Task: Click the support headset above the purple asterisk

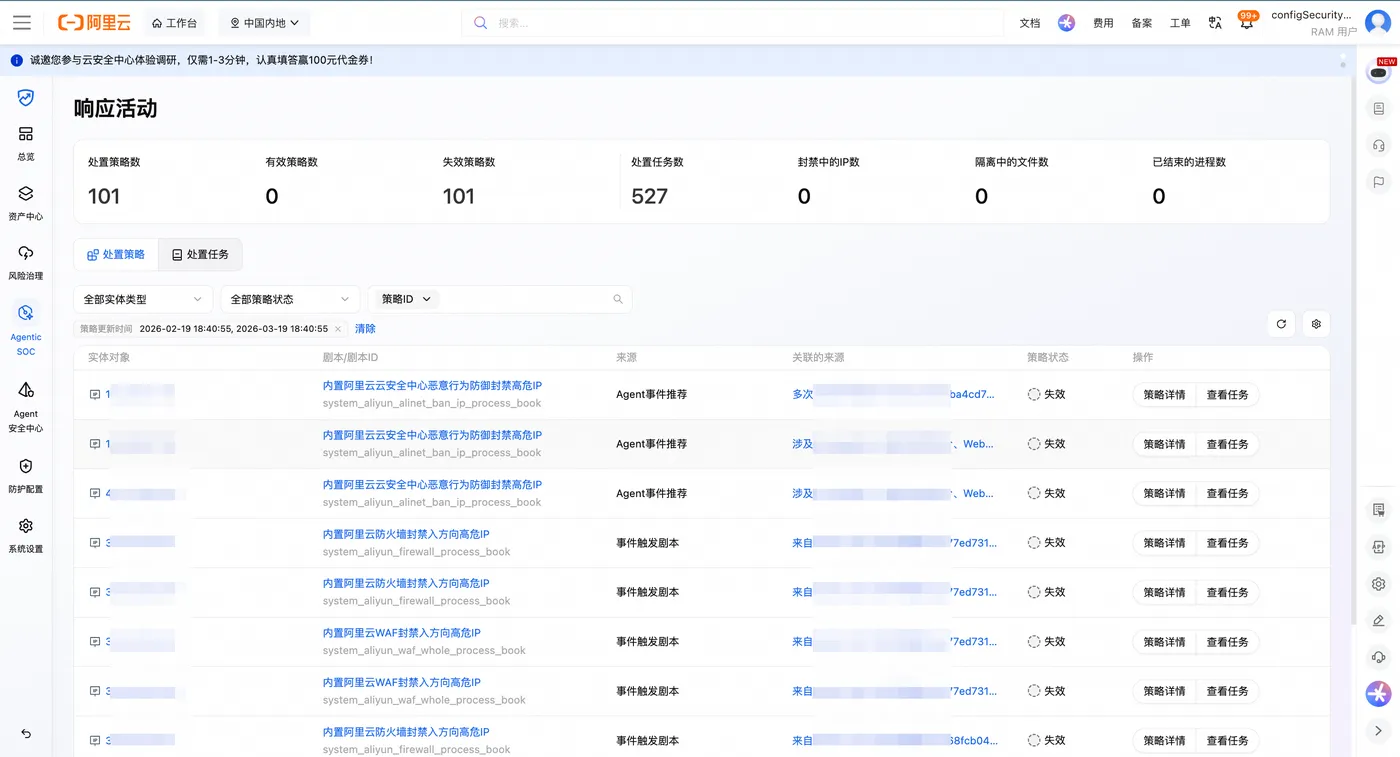Action: point(1379,657)
